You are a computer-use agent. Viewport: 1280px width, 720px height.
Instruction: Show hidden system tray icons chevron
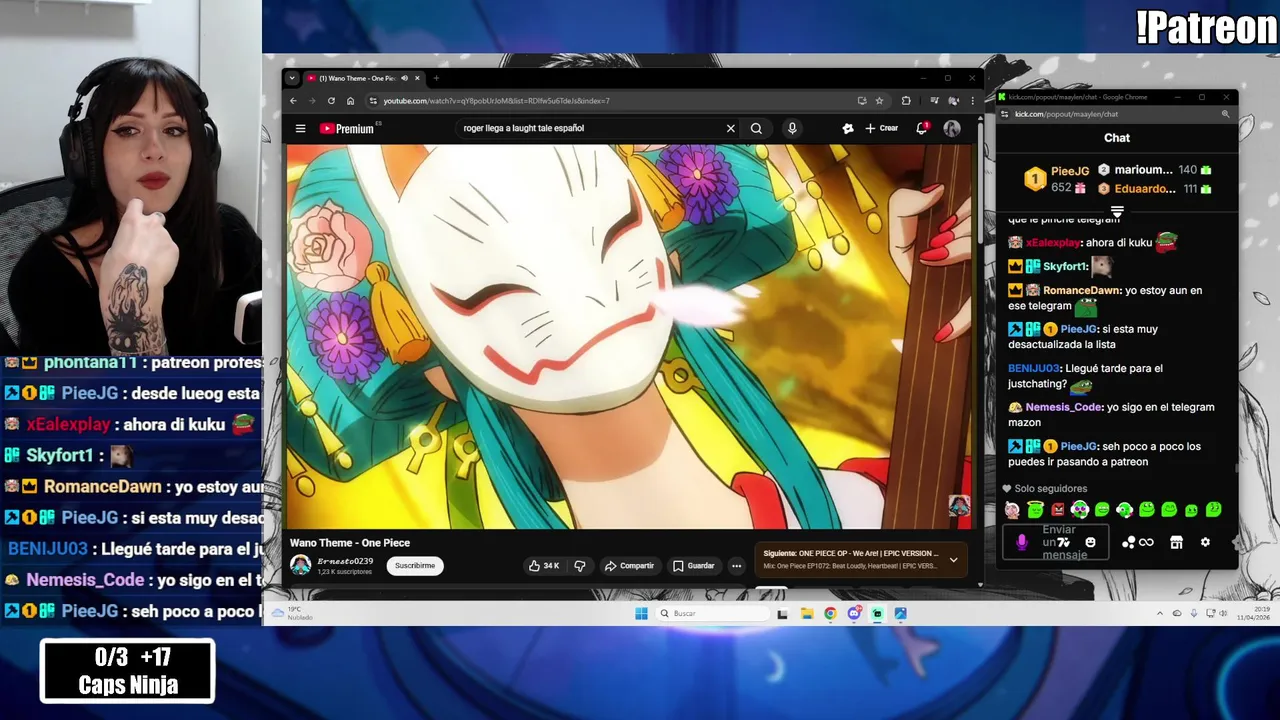tap(1160, 614)
